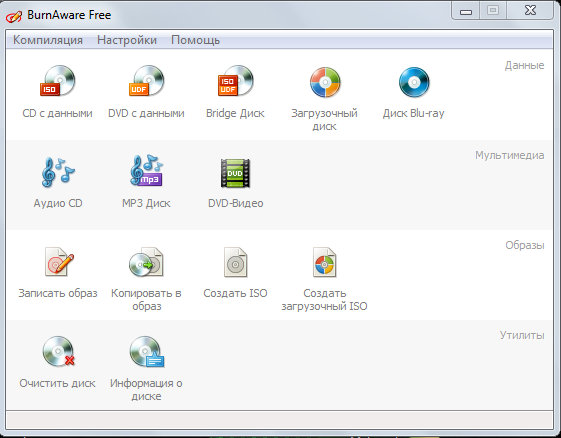The width and height of the screenshot is (561, 438).
Task: Select the DVD с данными UDF icon
Action: coord(146,81)
